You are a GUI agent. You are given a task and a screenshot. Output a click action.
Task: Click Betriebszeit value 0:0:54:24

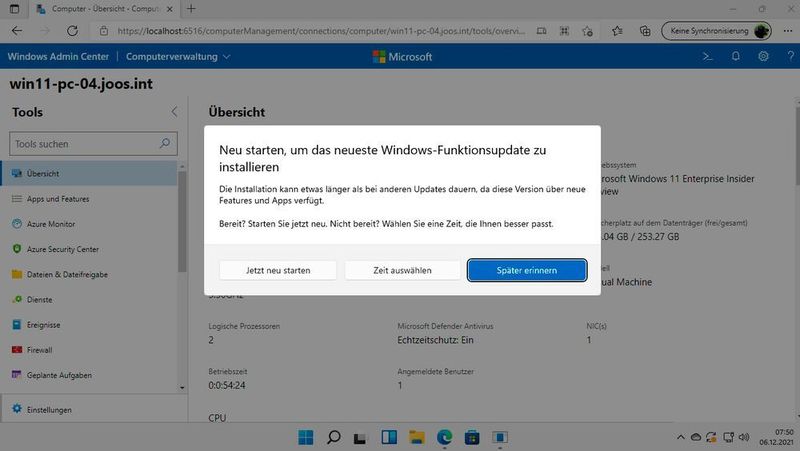pyautogui.click(x=227, y=385)
